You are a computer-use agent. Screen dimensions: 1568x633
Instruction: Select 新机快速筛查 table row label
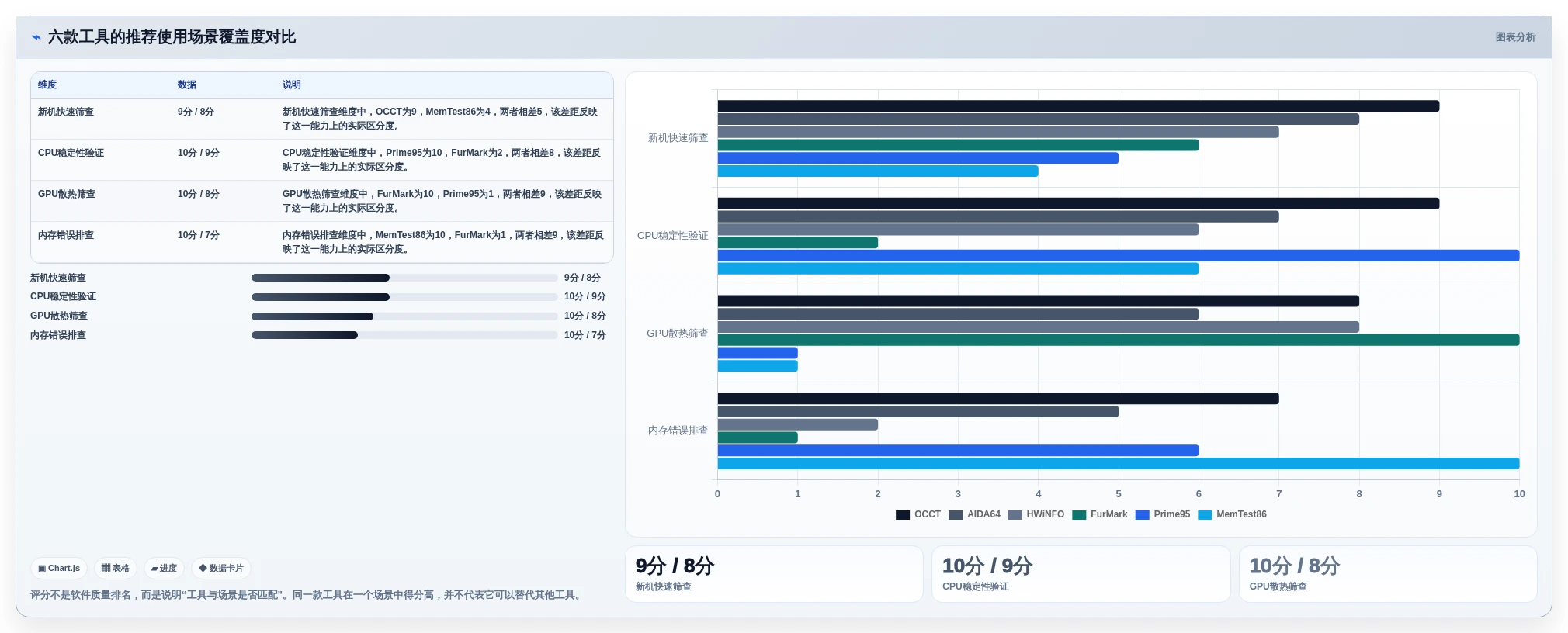point(66,112)
